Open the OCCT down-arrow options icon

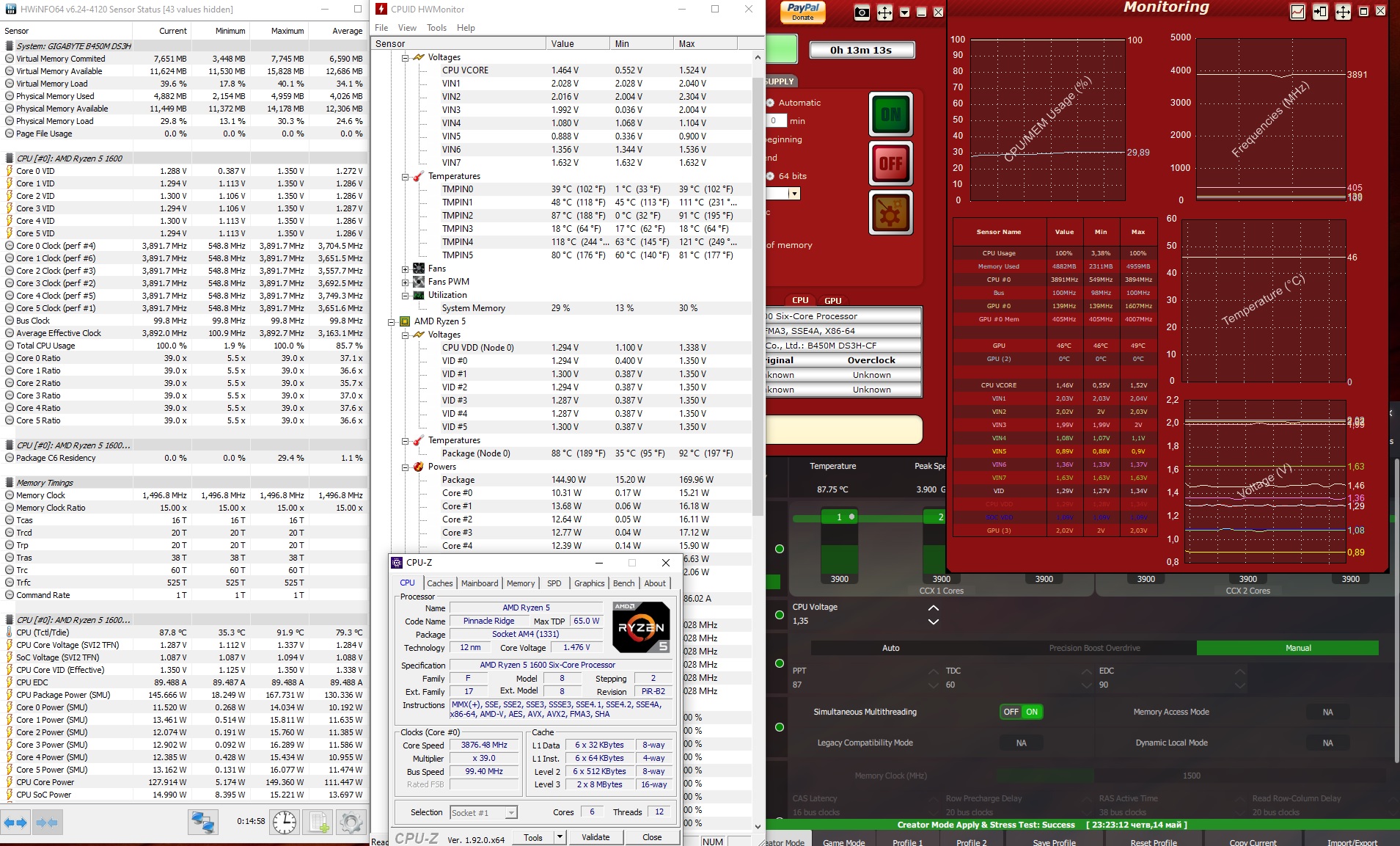click(904, 12)
